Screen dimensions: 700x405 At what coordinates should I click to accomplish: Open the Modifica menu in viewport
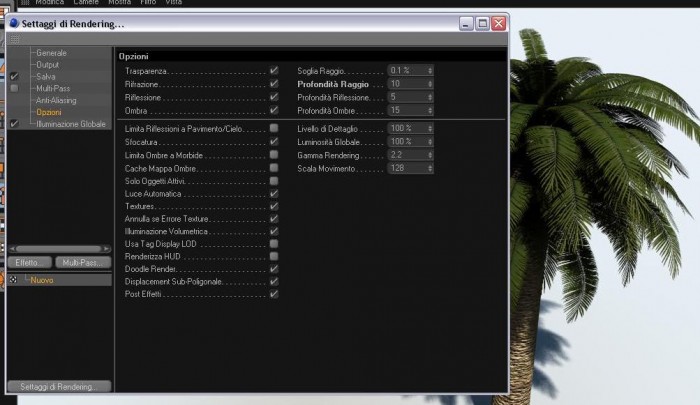click(x=50, y=2)
